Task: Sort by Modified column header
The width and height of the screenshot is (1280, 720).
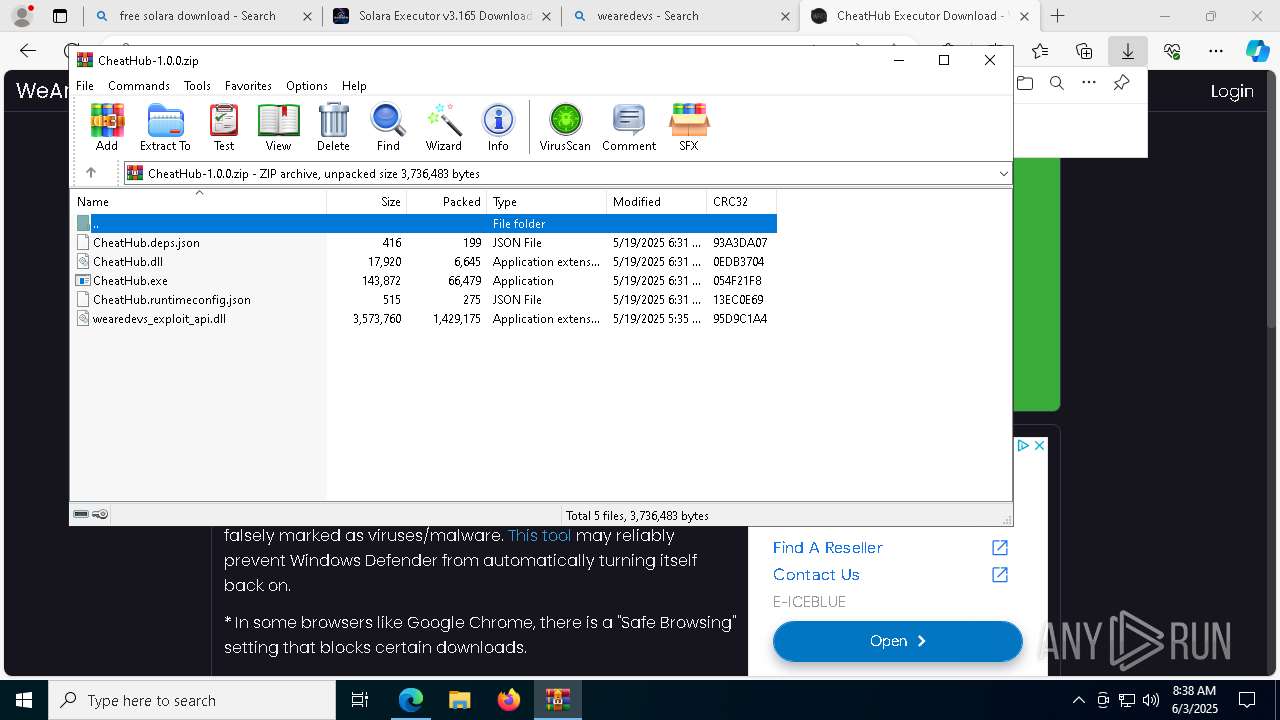Action: 656,202
